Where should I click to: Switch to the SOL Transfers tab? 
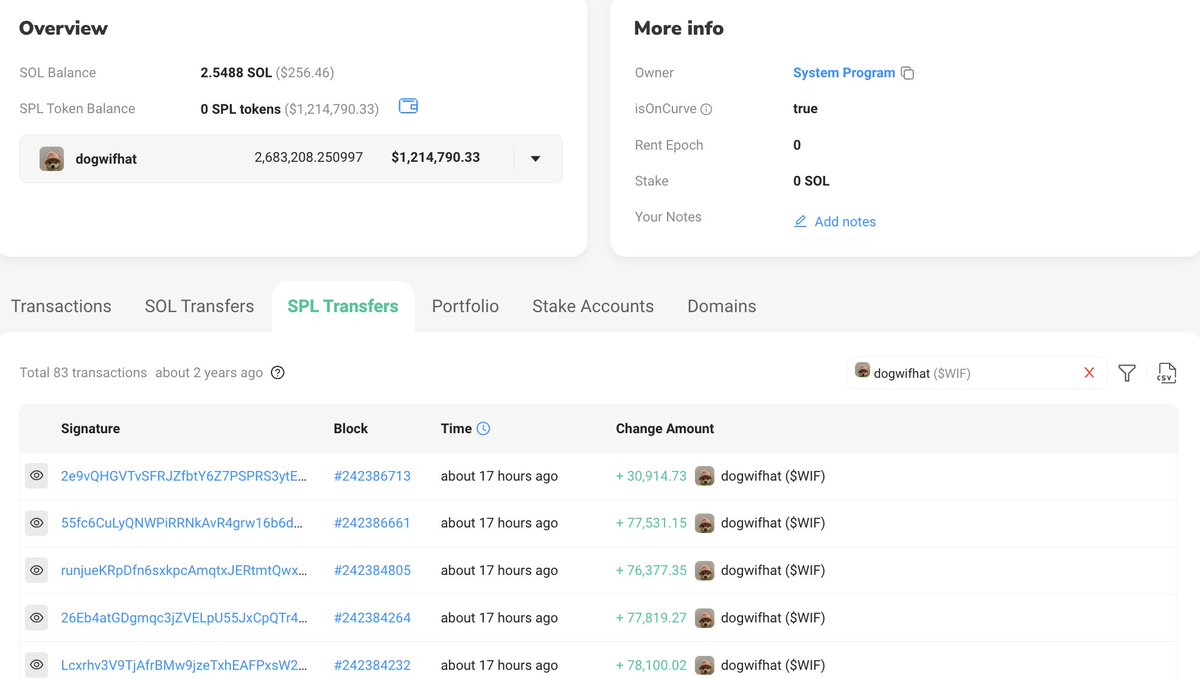[x=199, y=306]
